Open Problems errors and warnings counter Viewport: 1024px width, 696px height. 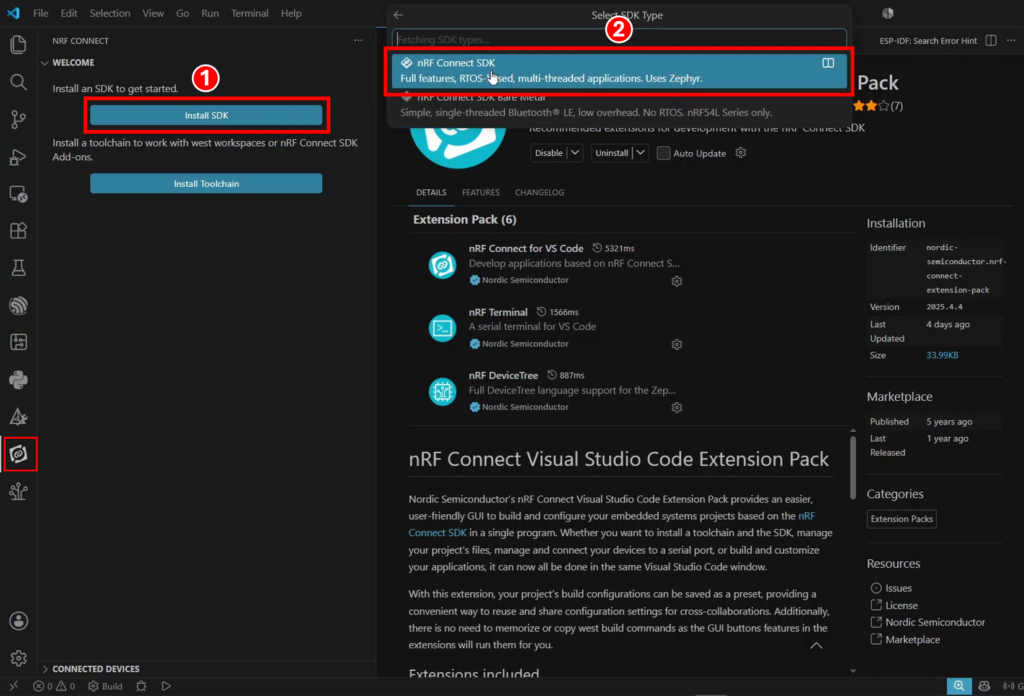click(x=54, y=686)
